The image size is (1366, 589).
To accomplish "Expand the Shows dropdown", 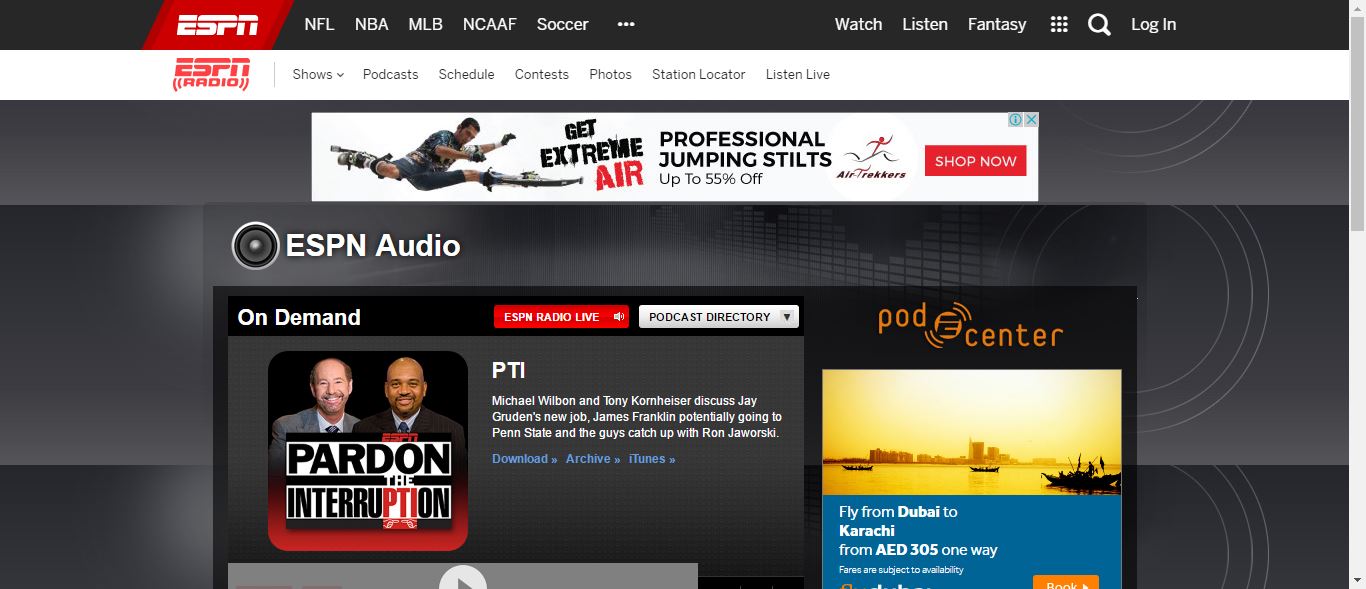I will click(x=318, y=74).
